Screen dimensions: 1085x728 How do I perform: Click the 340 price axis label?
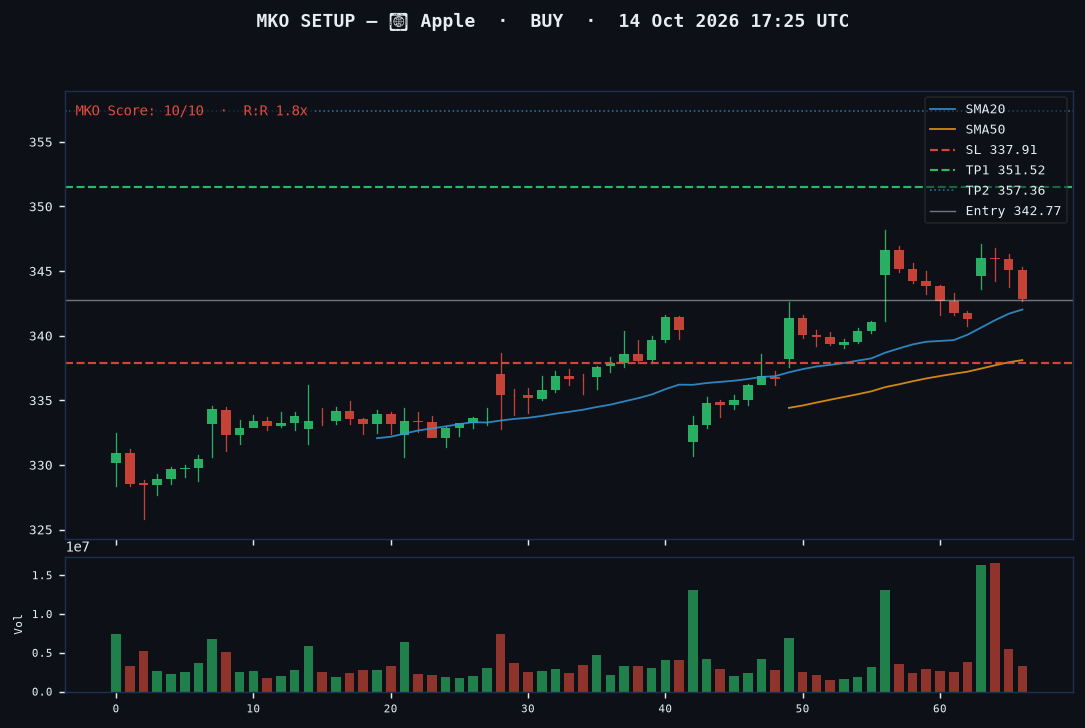tap(40, 336)
